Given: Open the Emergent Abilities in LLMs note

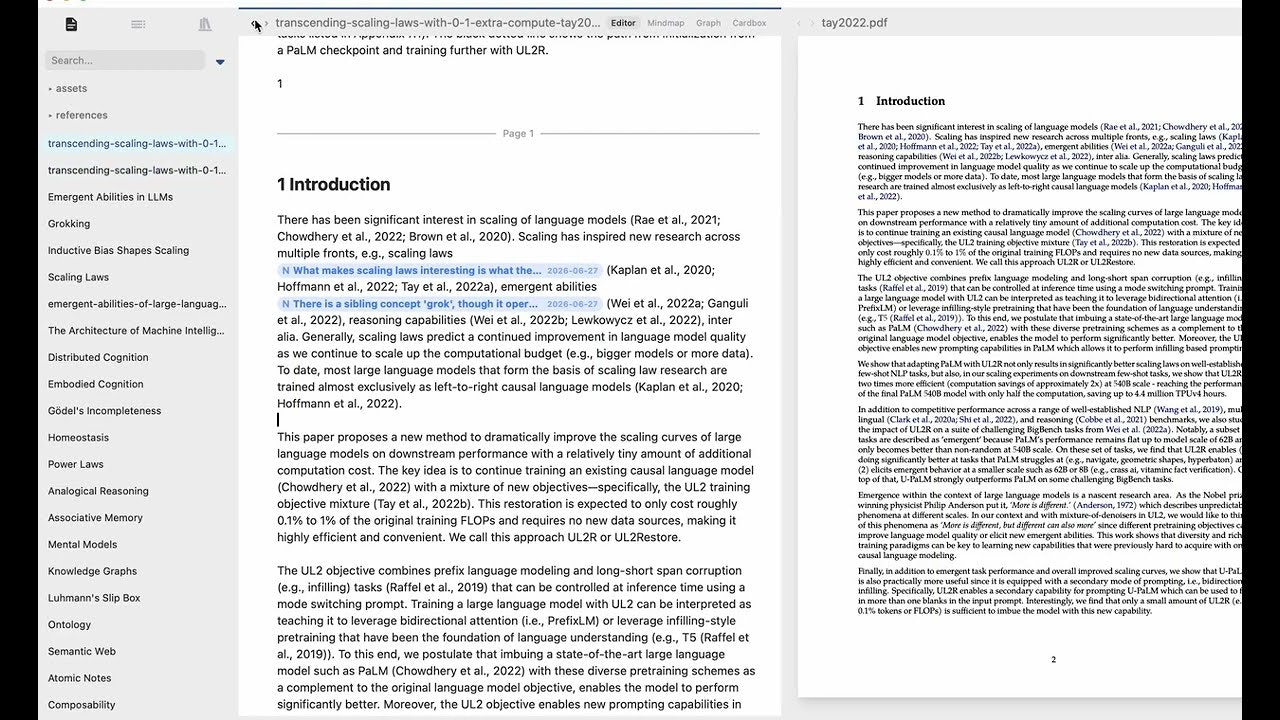Looking at the screenshot, I should click(x=110, y=197).
